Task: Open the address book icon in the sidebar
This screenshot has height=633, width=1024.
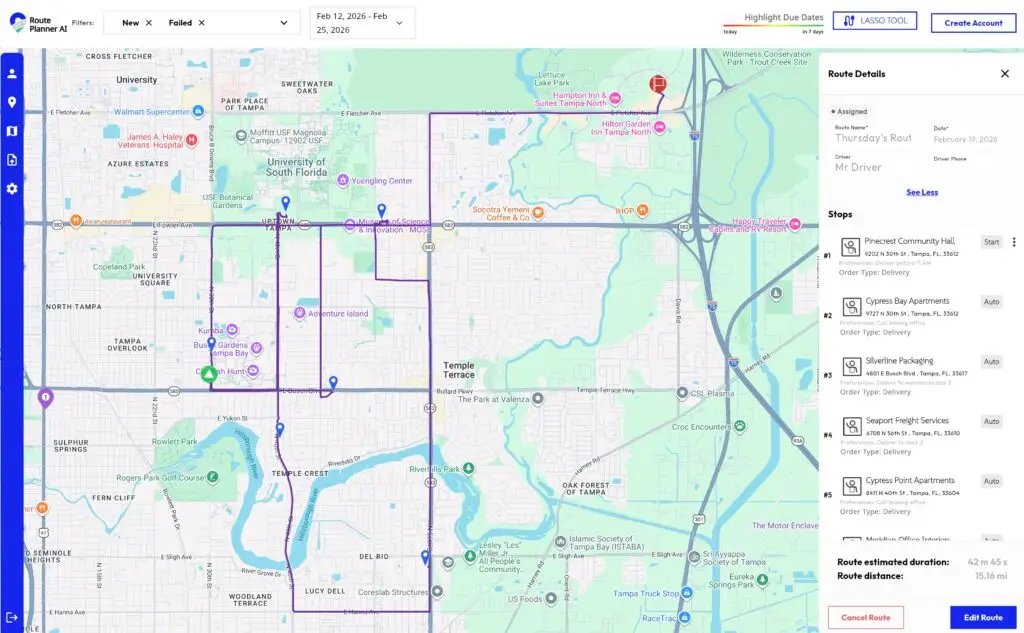Action: [12, 131]
